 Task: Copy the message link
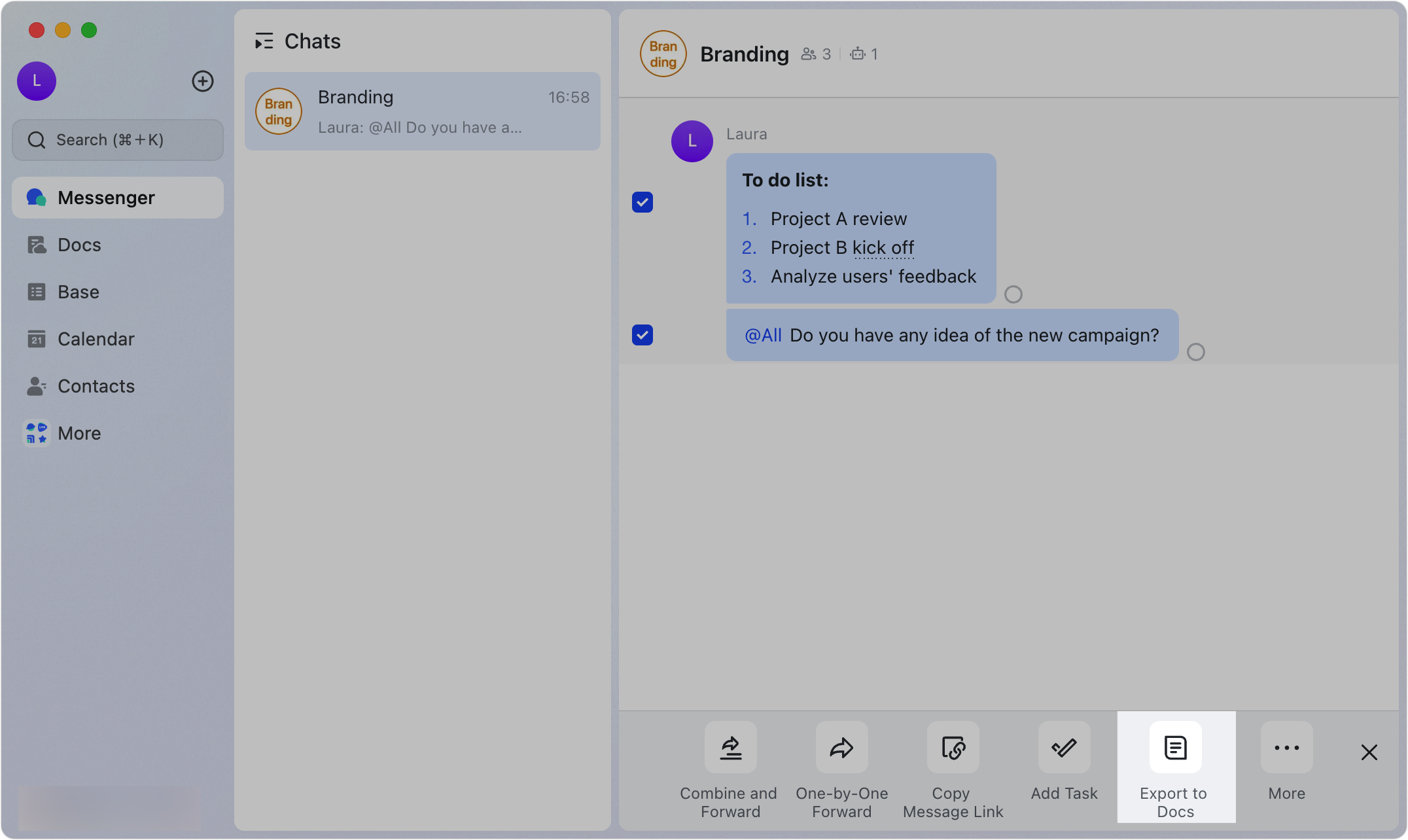[953, 767]
